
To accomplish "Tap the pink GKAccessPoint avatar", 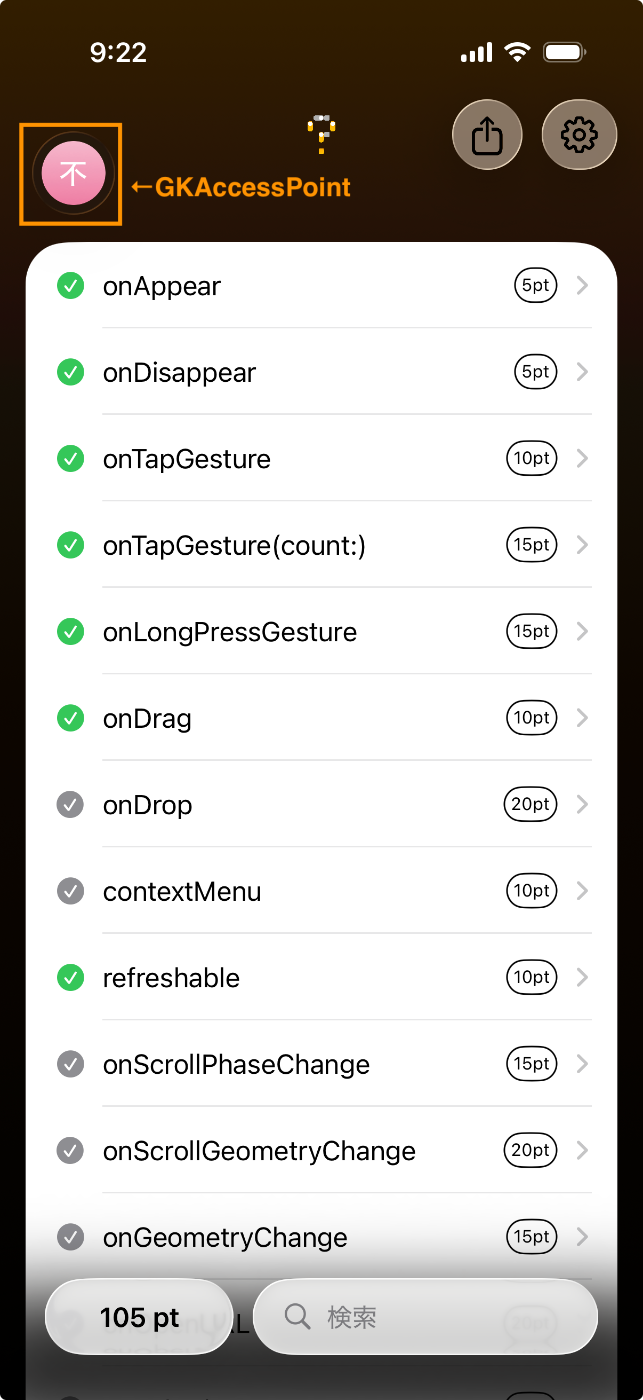I will click(73, 174).
